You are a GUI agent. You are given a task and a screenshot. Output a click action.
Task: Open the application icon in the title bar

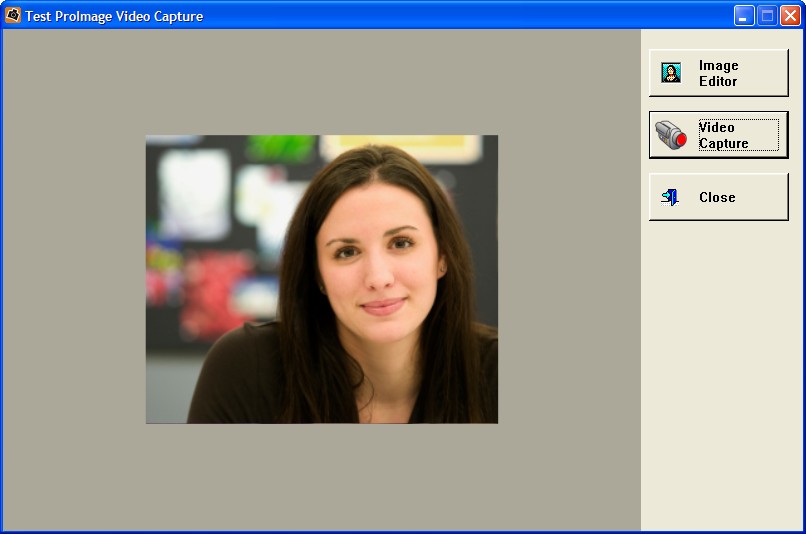tap(13, 15)
